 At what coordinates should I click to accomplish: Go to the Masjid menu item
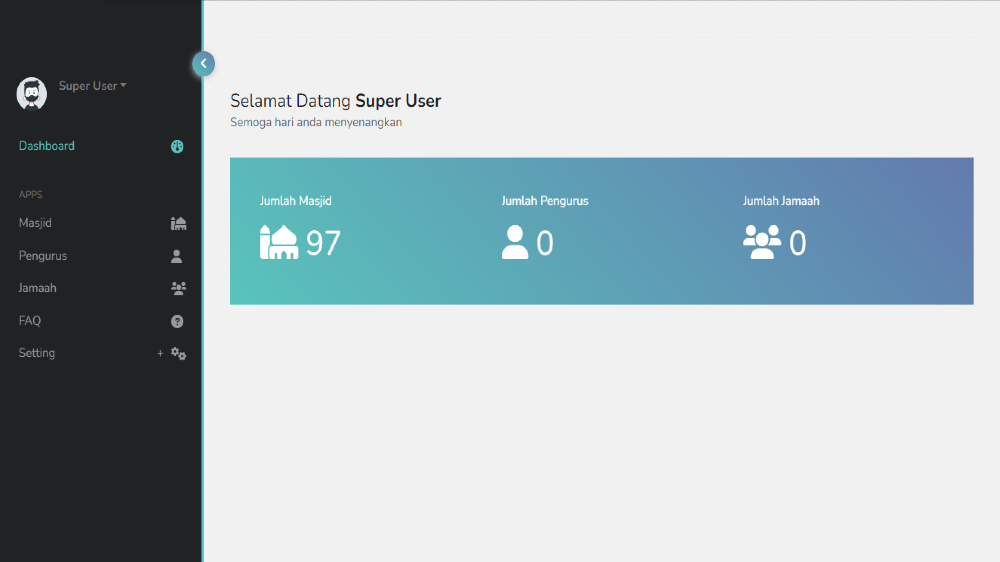click(x=35, y=223)
